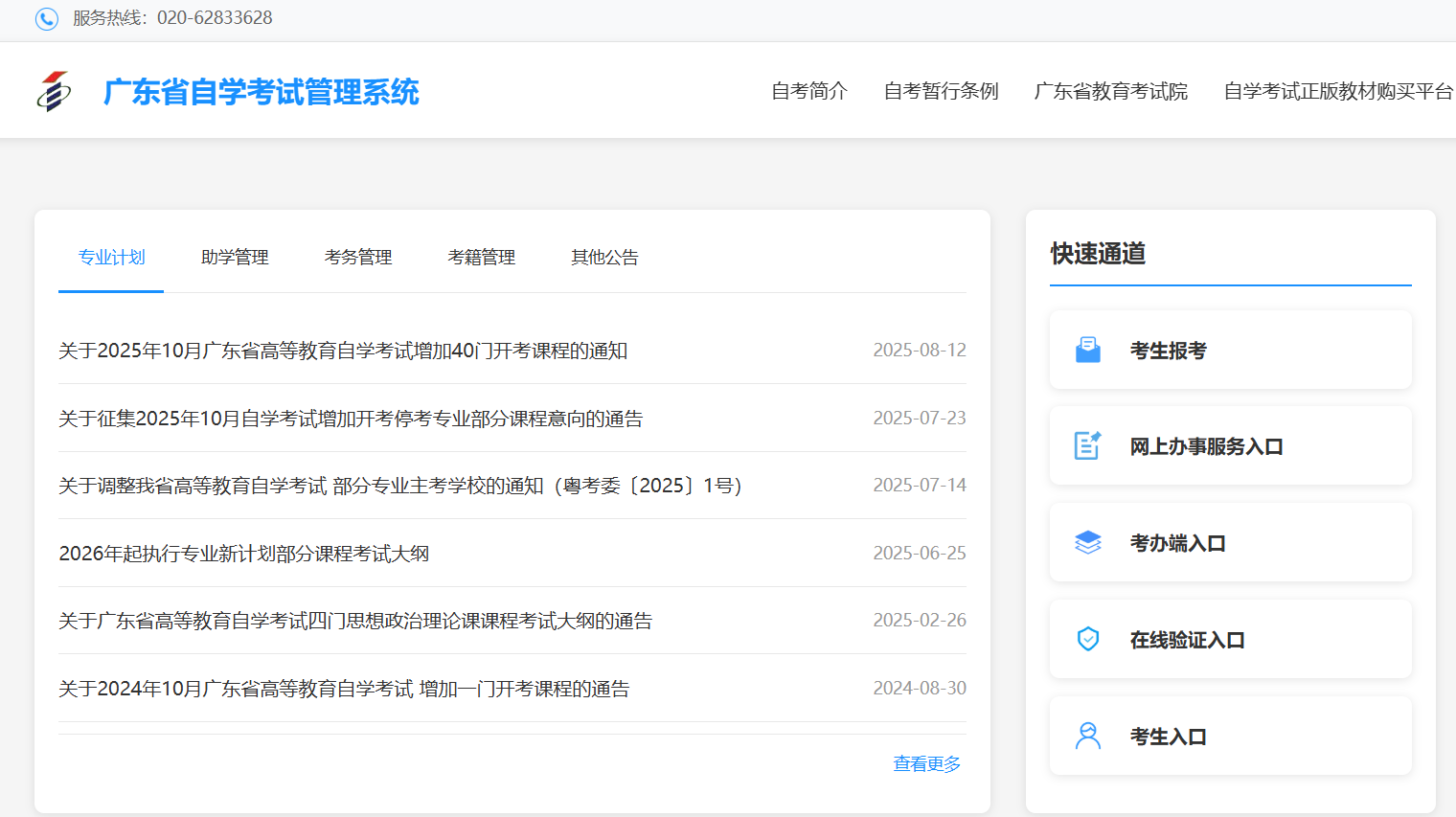
Task: Open the 其他公告 tab
Action: tap(604, 257)
